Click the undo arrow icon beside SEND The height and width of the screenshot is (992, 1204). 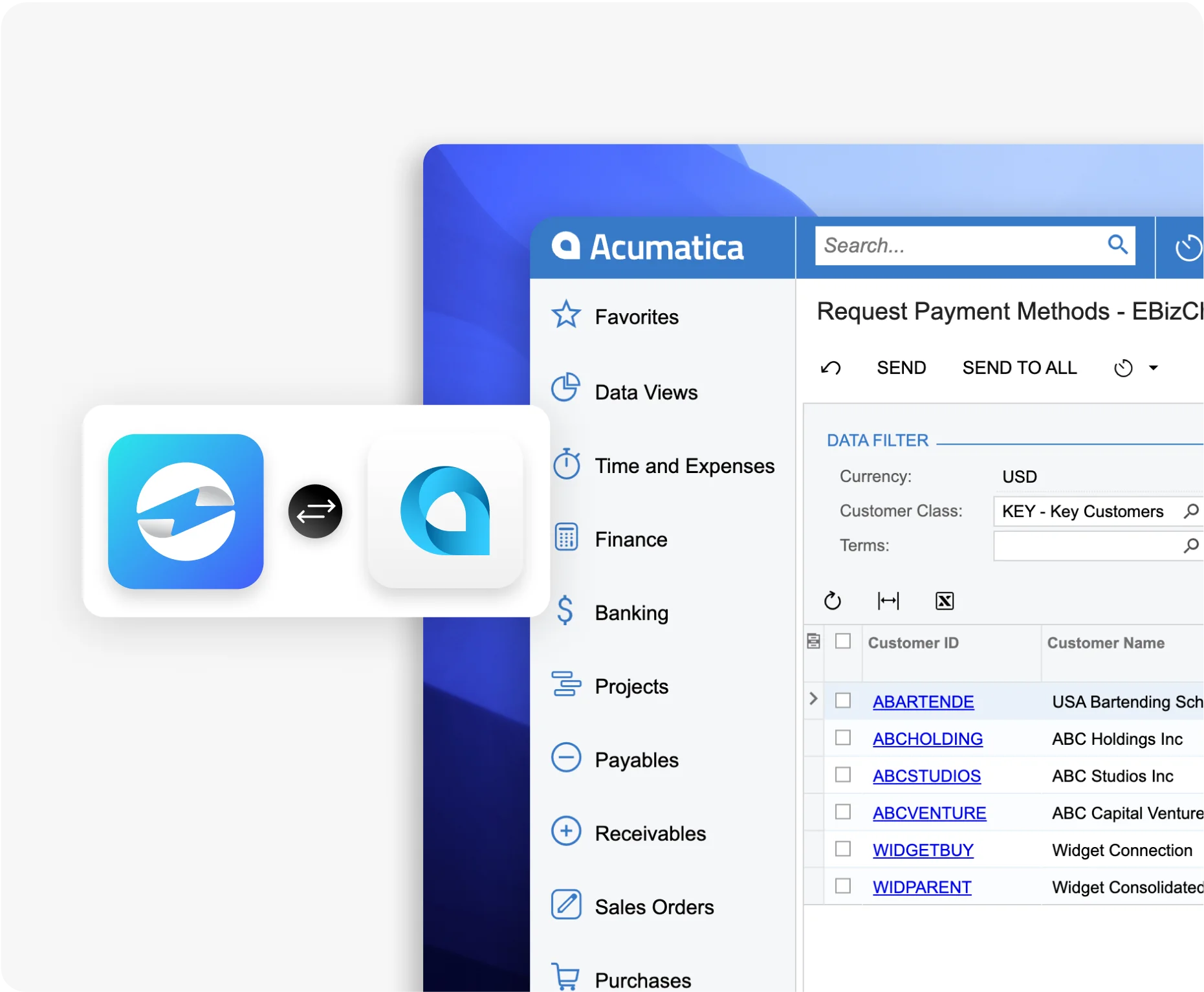pos(831,368)
